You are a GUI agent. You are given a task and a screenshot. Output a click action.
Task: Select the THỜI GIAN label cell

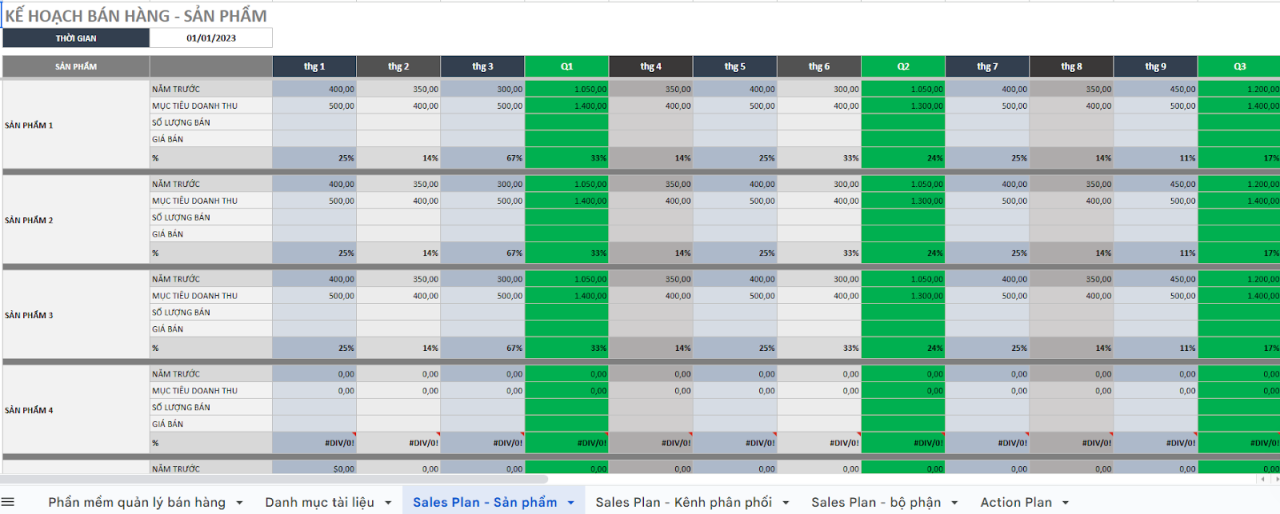(76, 38)
